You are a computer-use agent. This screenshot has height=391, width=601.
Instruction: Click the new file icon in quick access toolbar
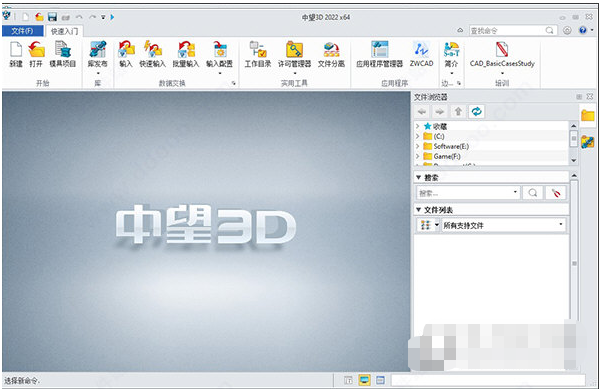click(x=25, y=17)
